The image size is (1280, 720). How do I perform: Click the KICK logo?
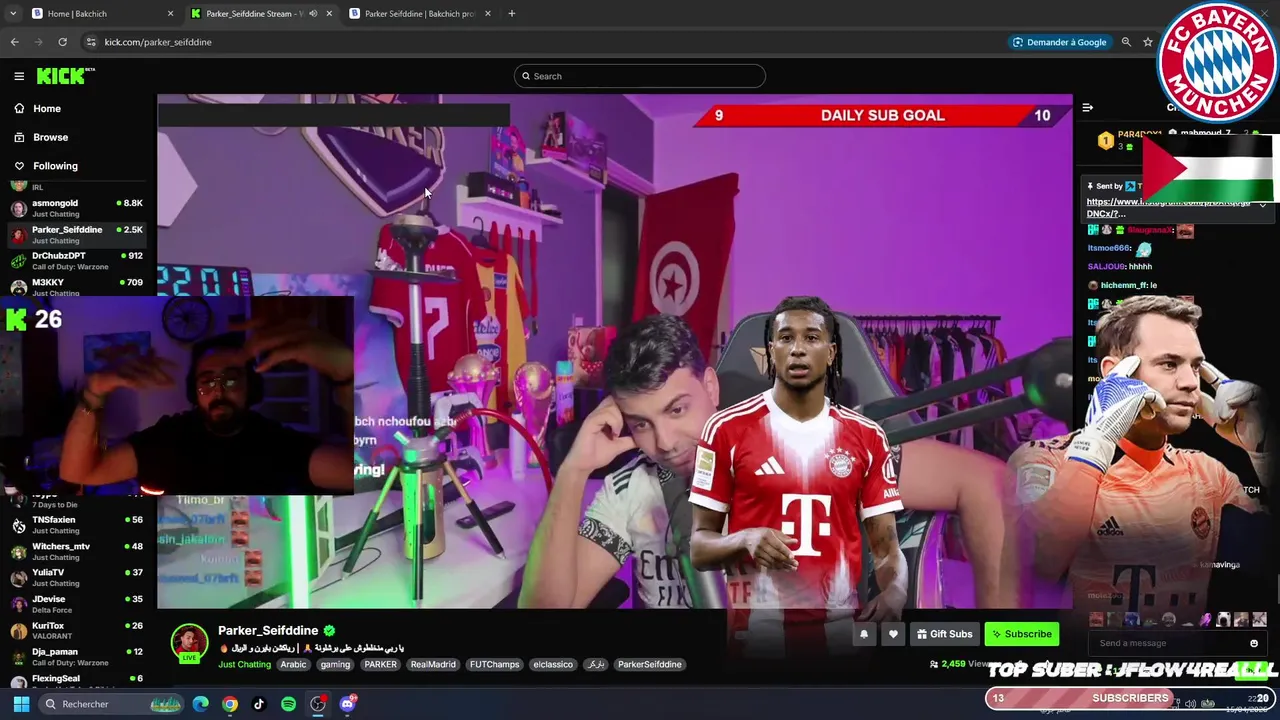point(65,76)
